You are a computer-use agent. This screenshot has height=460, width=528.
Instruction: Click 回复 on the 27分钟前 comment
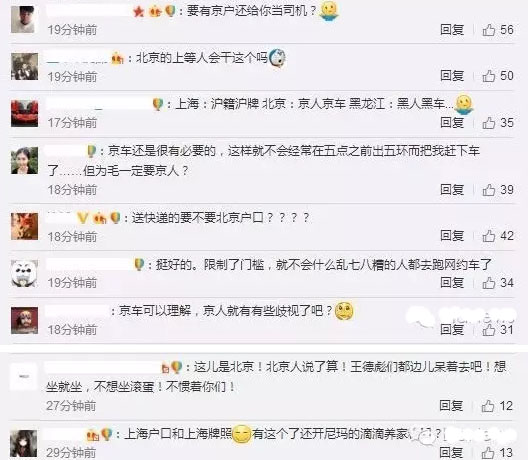[x=451, y=406]
